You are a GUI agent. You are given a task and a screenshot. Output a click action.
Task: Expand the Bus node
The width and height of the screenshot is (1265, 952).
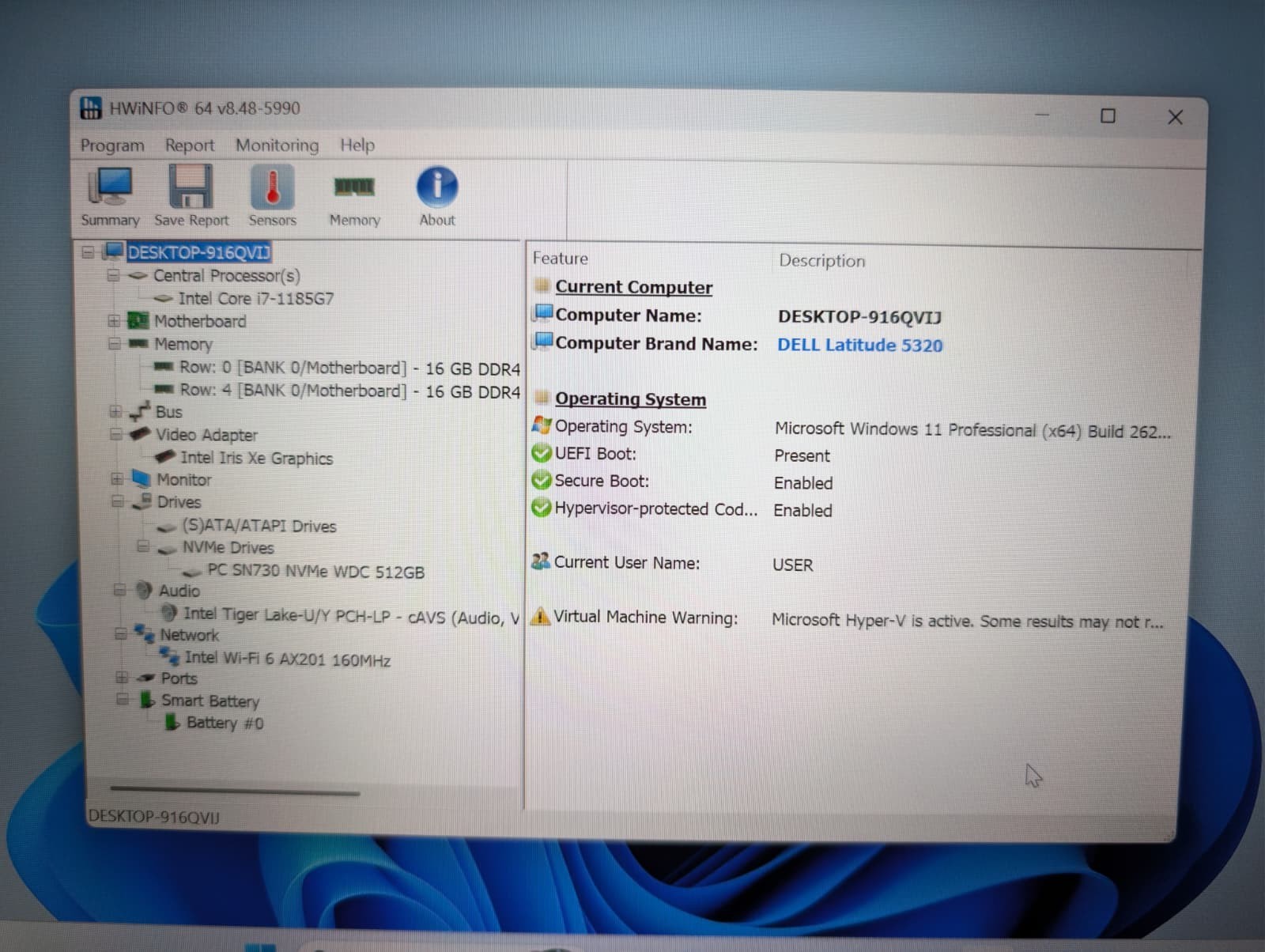pos(115,411)
